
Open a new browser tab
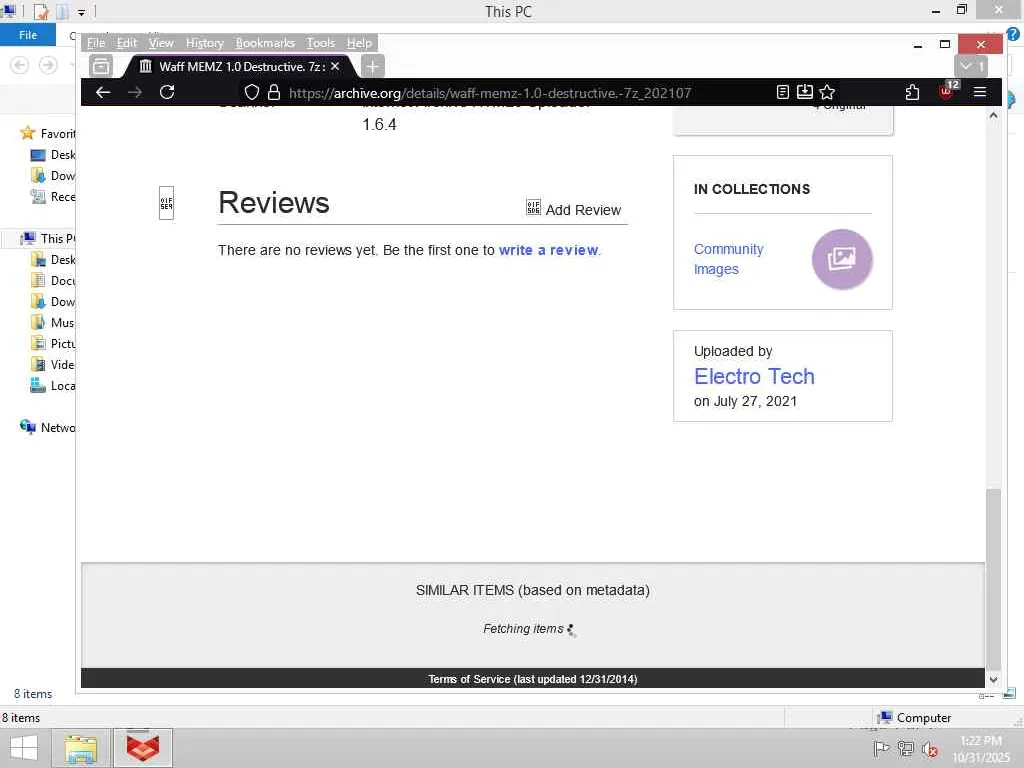[372, 66]
